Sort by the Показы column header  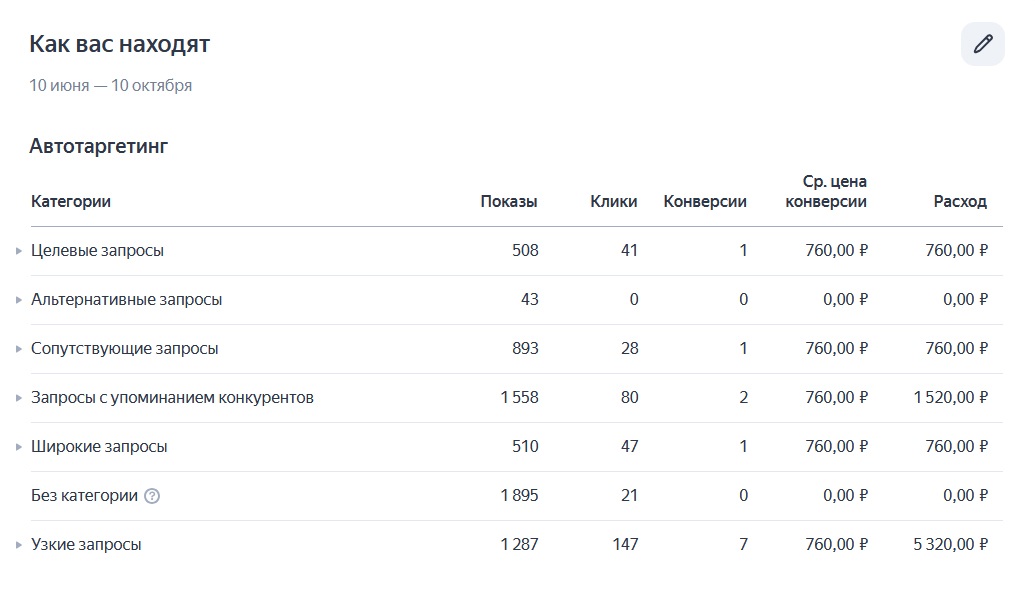[x=509, y=202]
